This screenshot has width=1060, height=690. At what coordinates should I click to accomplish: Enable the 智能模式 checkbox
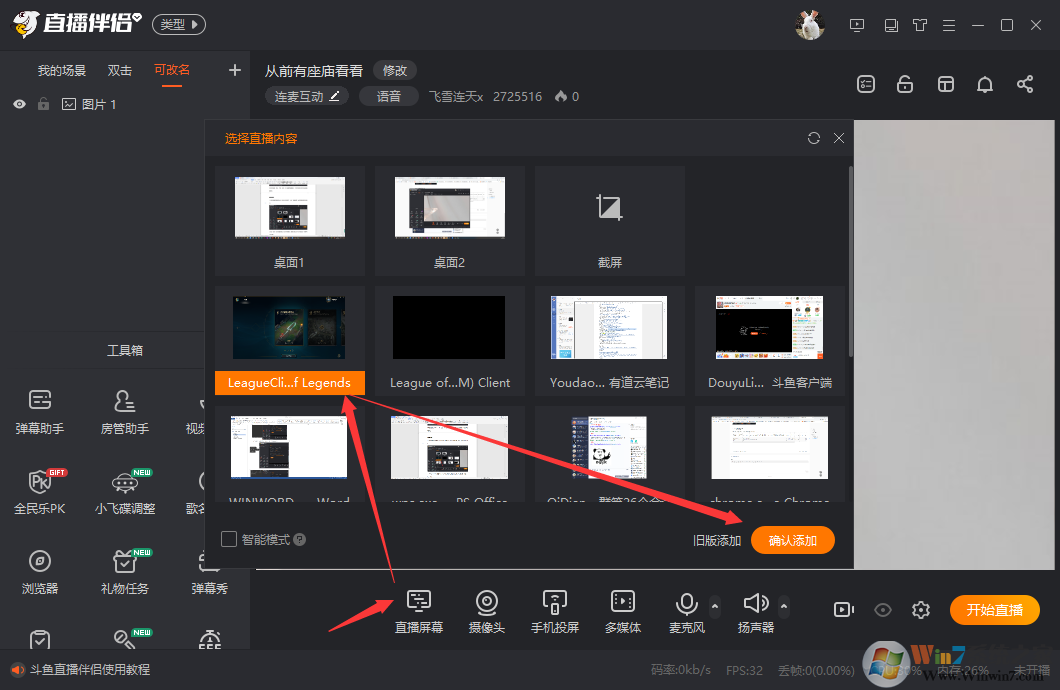click(x=228, y=537)
